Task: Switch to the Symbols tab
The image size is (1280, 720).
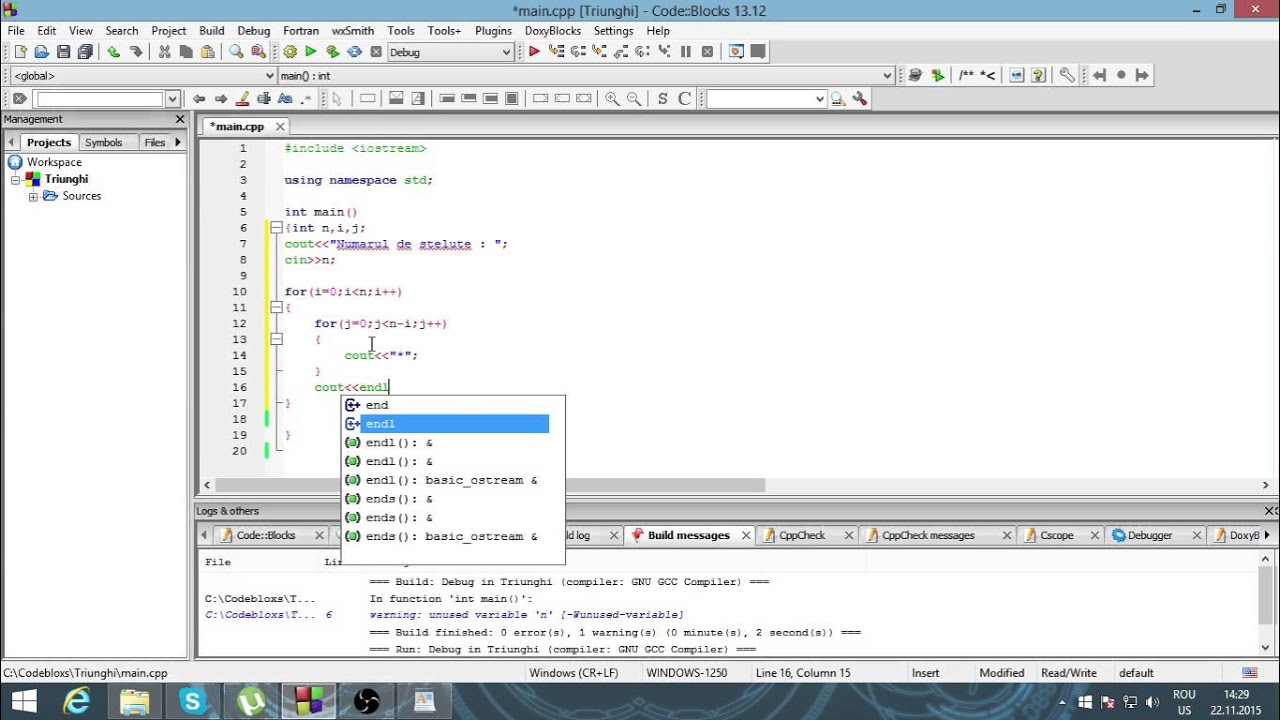Action: click(x=103, y=142)
